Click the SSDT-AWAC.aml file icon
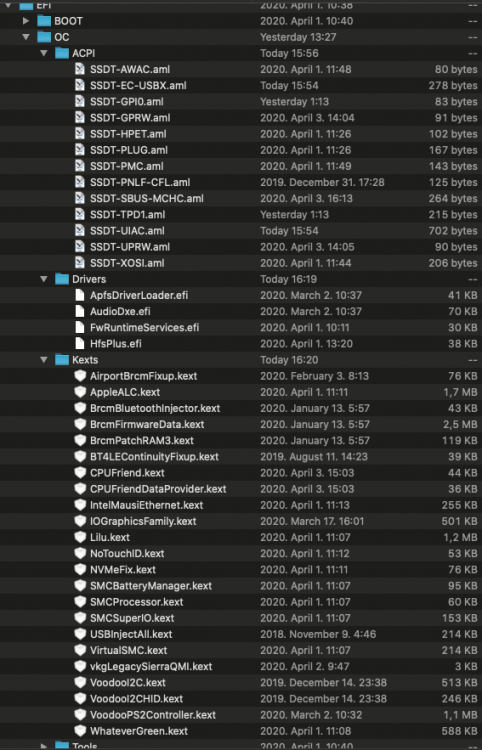Image resolution: width=482 pixels, height=750 pixels. click(x=80, y=69)
